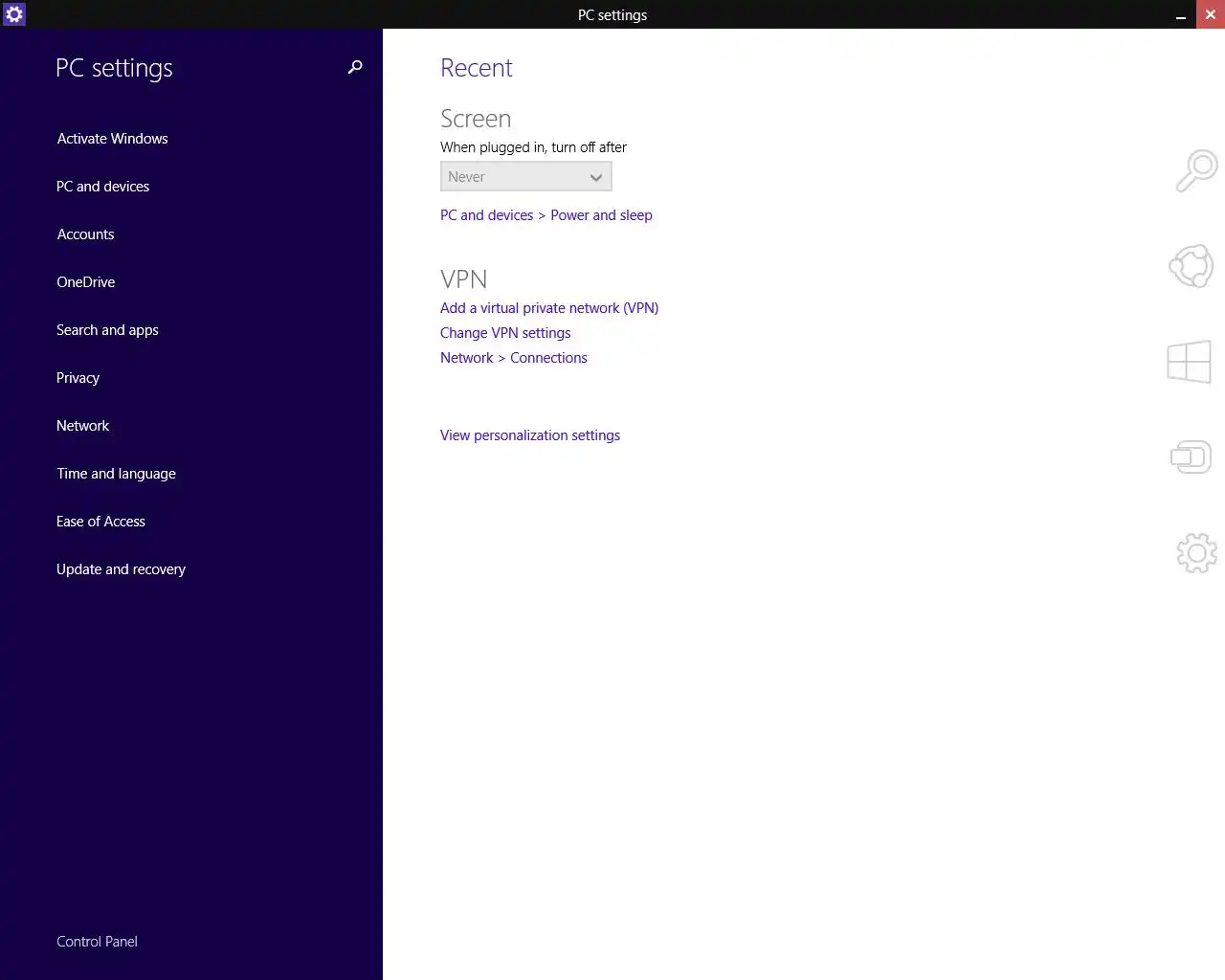Open the Search charm
The width and height of the screenshot is (1225, 980).
[x=1196, y=170]
